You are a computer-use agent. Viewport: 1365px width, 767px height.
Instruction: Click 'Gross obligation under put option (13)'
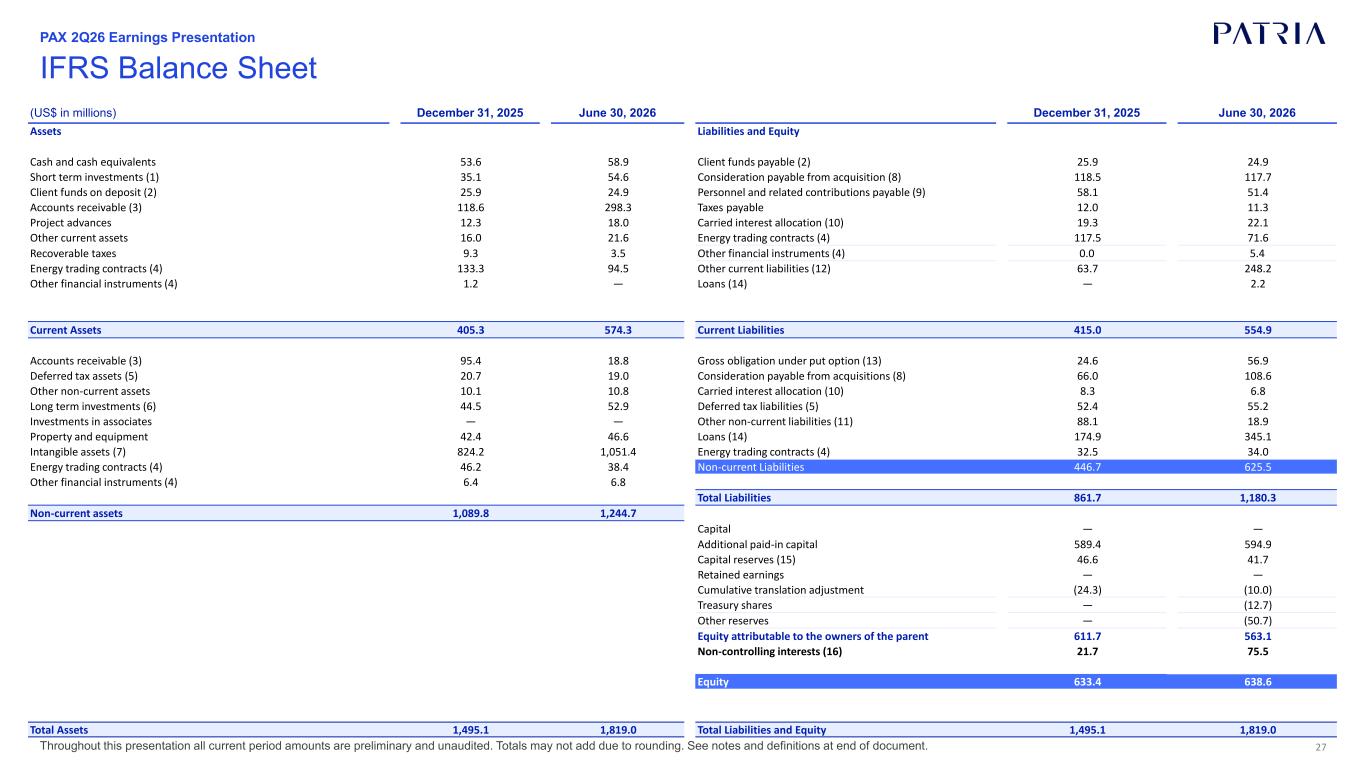click(x=789, y=360)
